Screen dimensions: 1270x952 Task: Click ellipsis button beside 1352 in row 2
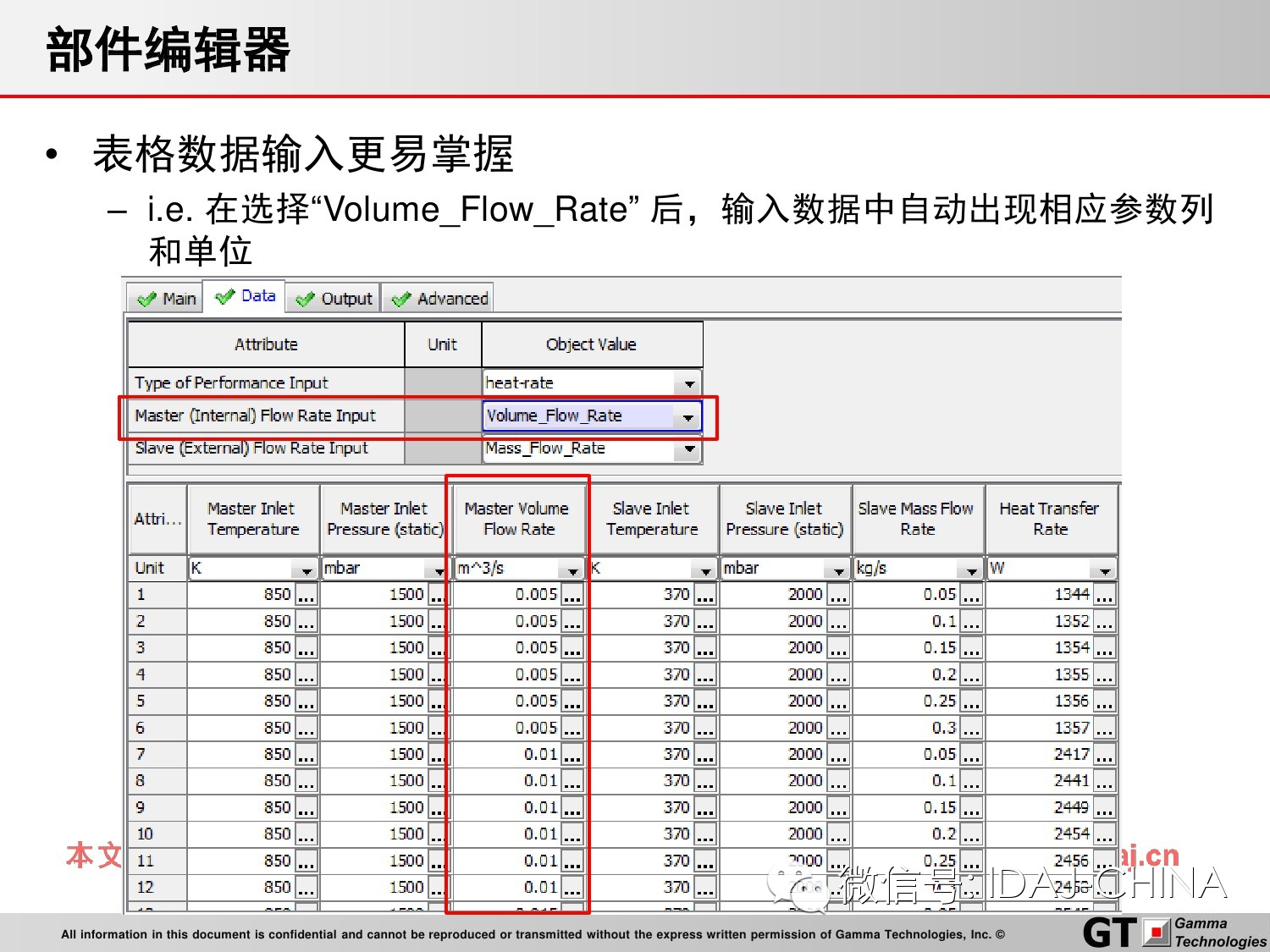pos(1104,622)
